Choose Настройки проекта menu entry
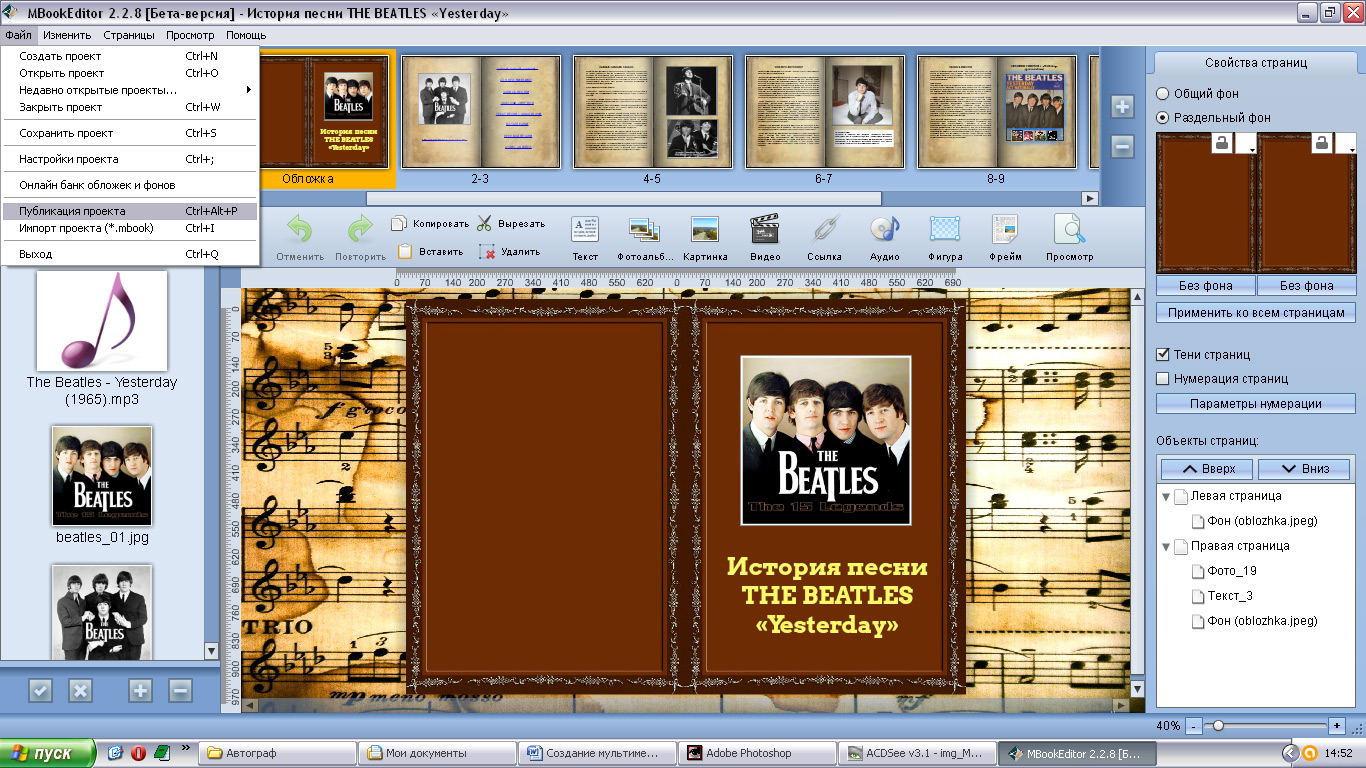 pyautogui.click(x=130, y=159)
